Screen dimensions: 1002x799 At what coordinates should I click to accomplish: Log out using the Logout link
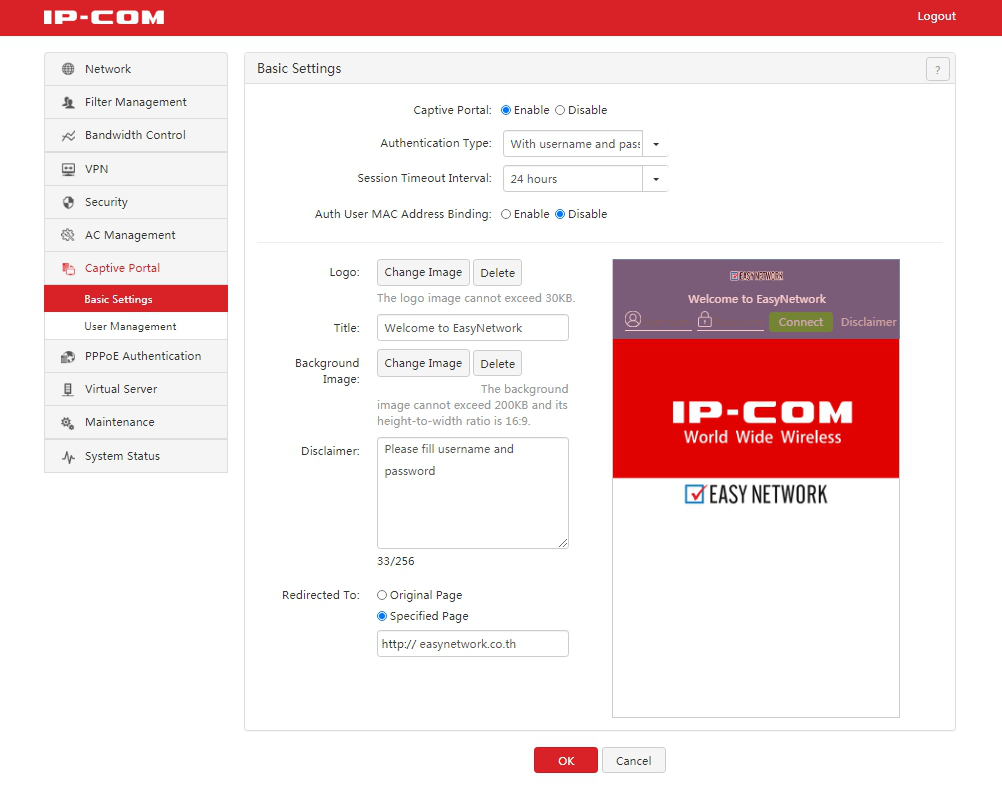[x=936, y=17]
